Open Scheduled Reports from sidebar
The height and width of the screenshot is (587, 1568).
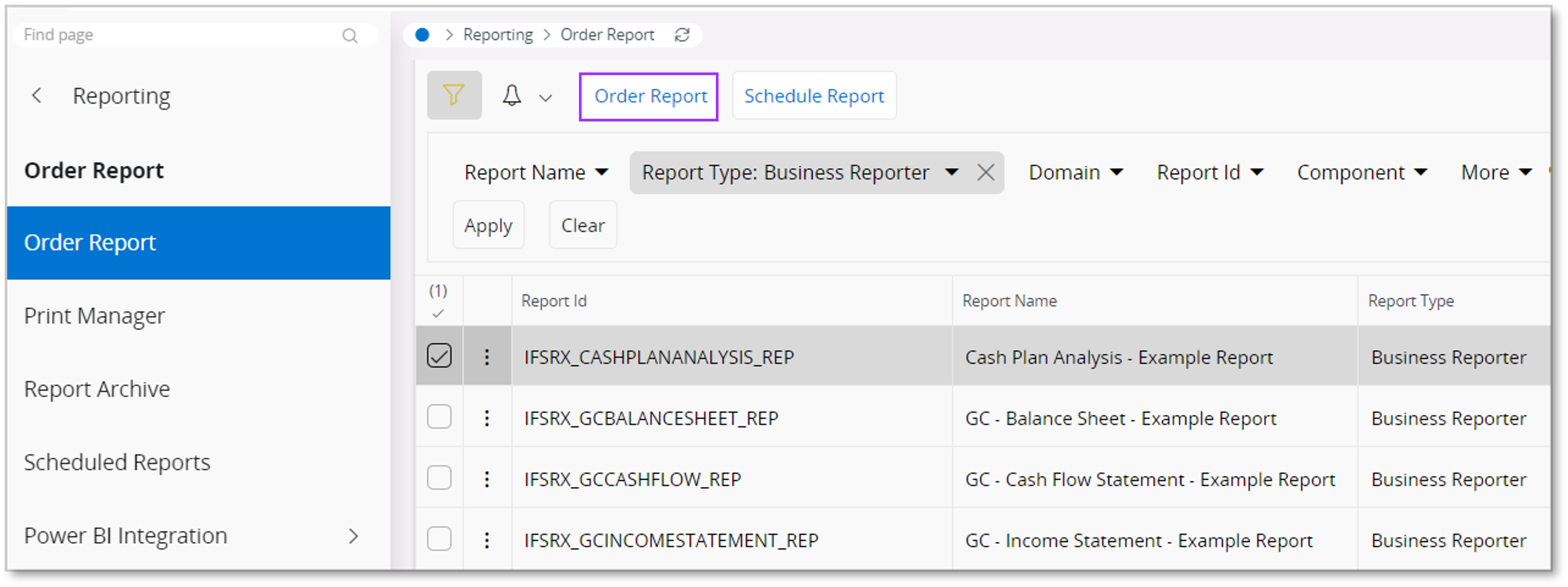click(x=117, y=462)
